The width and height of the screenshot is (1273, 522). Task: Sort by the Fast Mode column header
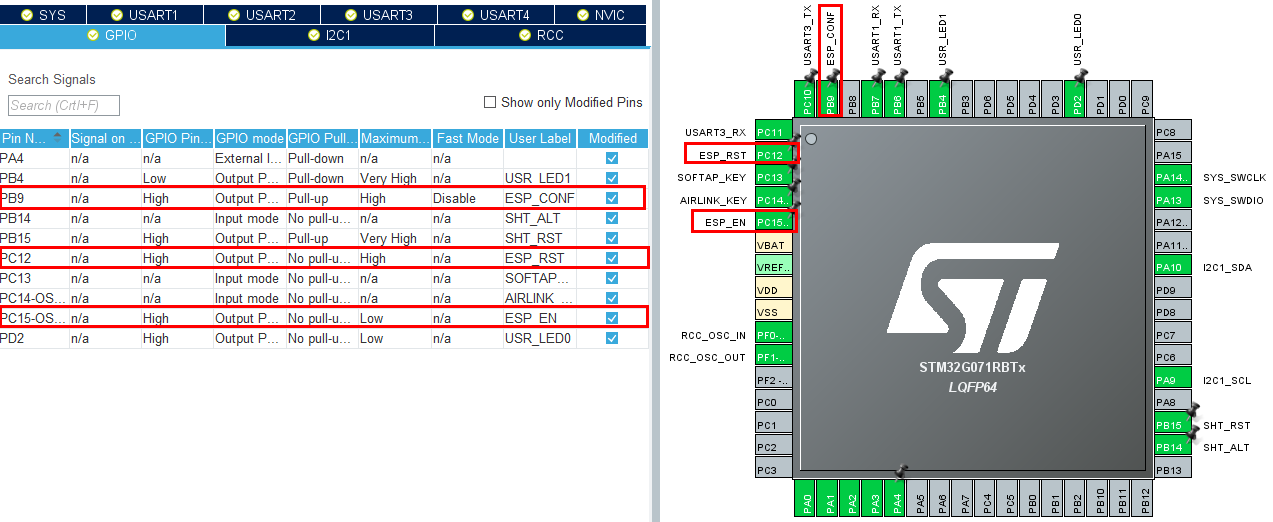467,138
